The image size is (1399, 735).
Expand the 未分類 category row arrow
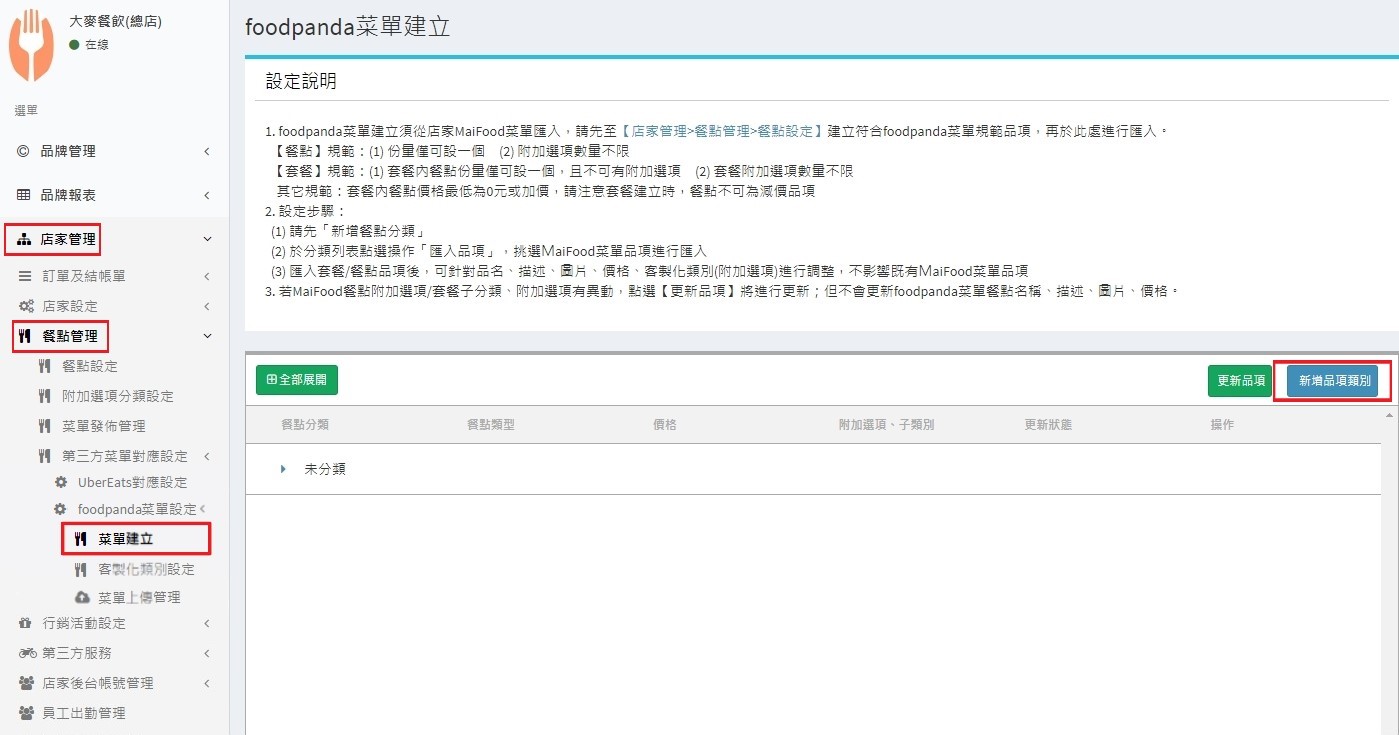point(283,469)
